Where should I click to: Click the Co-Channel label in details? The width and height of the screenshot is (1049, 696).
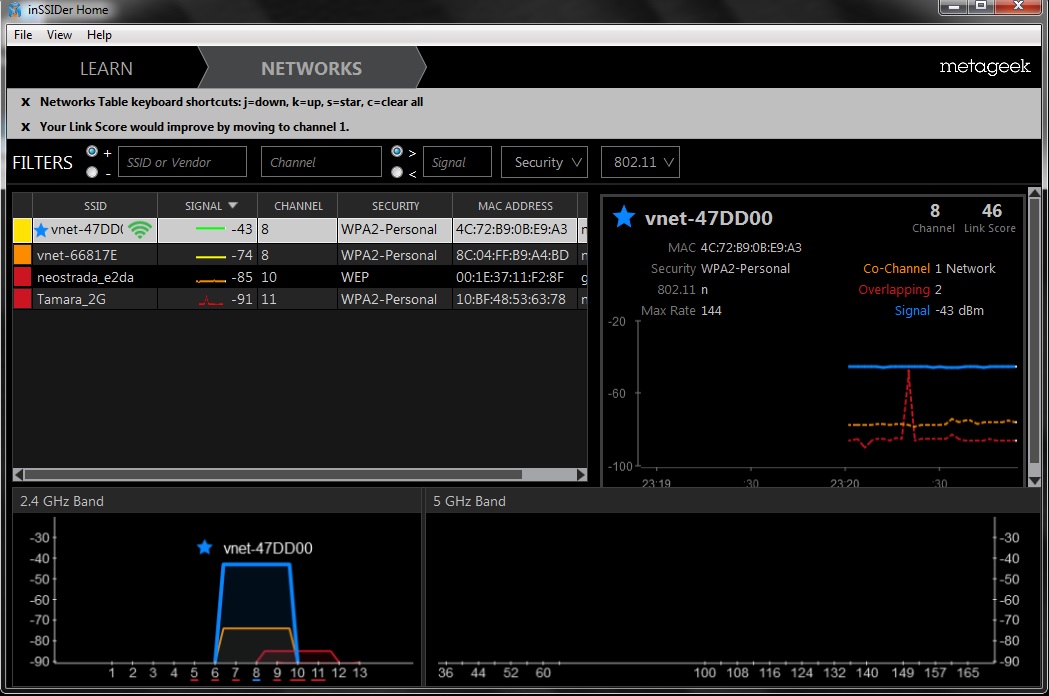point(896,268)
